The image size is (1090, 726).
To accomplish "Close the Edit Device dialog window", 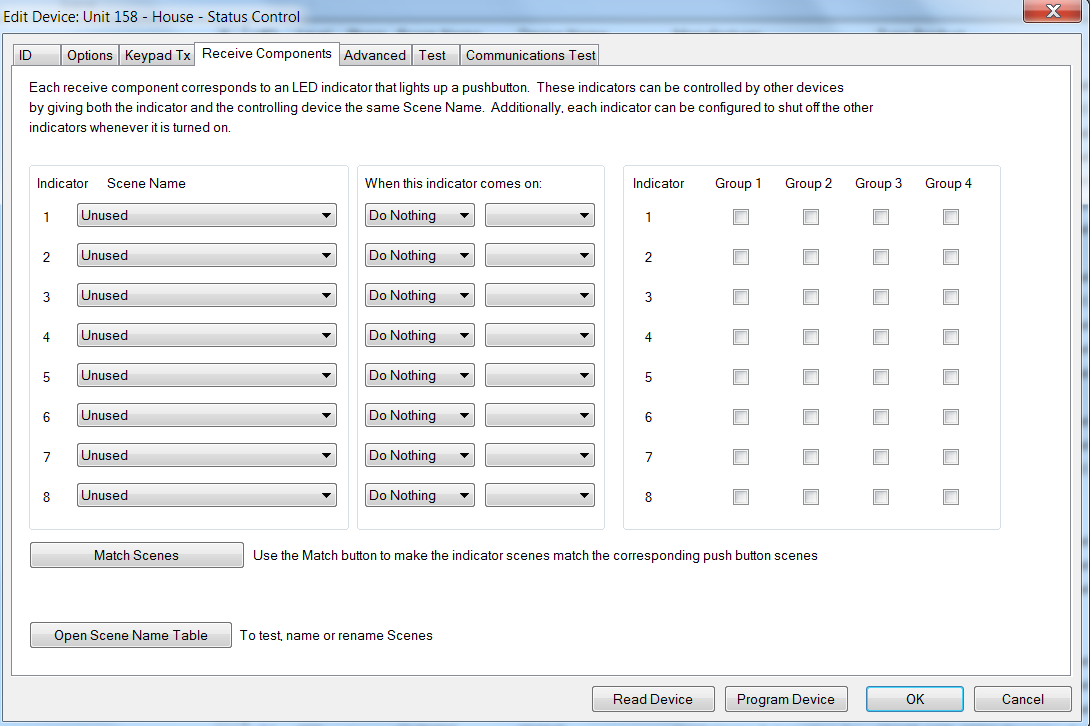I will [1053, 12].
